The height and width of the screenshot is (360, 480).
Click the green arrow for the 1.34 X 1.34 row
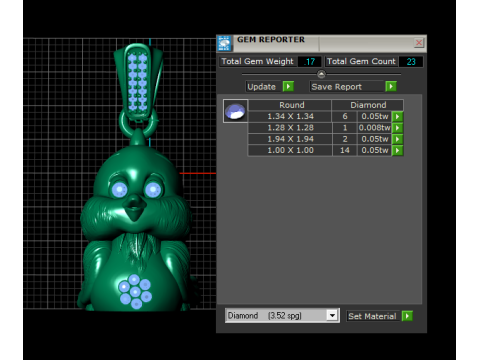click(397, 116)
